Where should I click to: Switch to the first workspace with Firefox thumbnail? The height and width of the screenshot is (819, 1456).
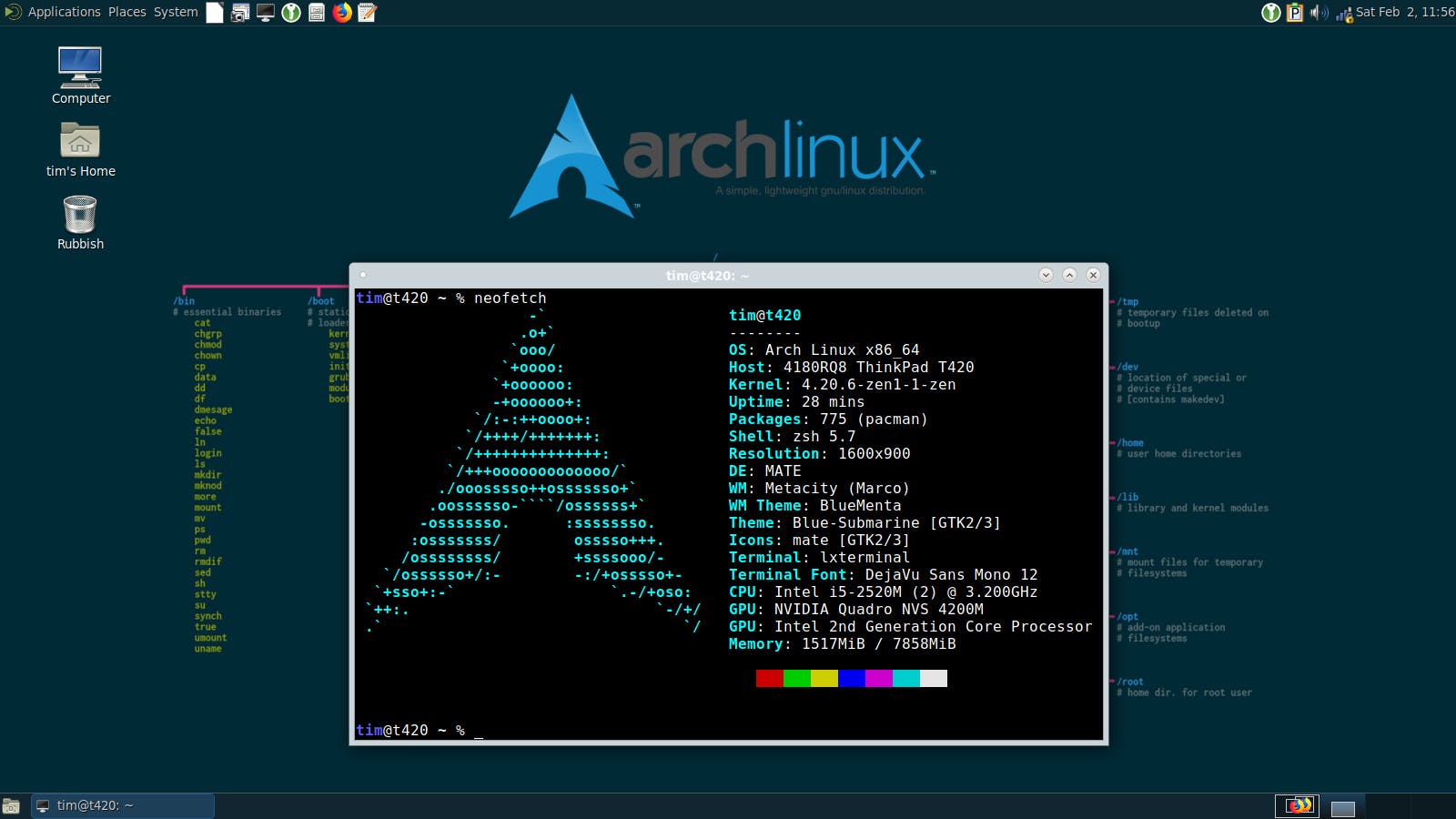(x=1297, y=805)
